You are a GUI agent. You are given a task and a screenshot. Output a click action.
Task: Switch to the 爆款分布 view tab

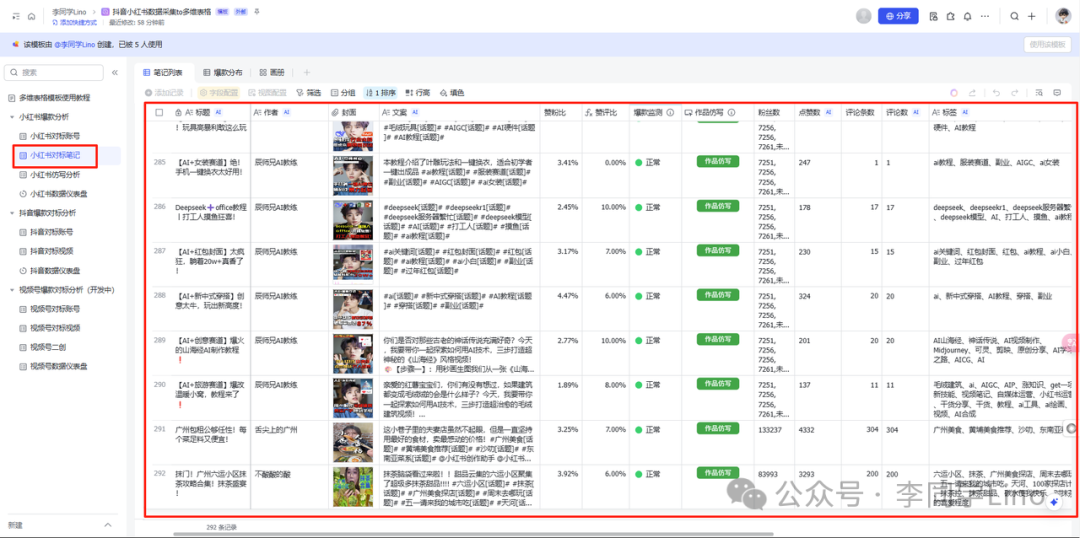coord(223,72)
